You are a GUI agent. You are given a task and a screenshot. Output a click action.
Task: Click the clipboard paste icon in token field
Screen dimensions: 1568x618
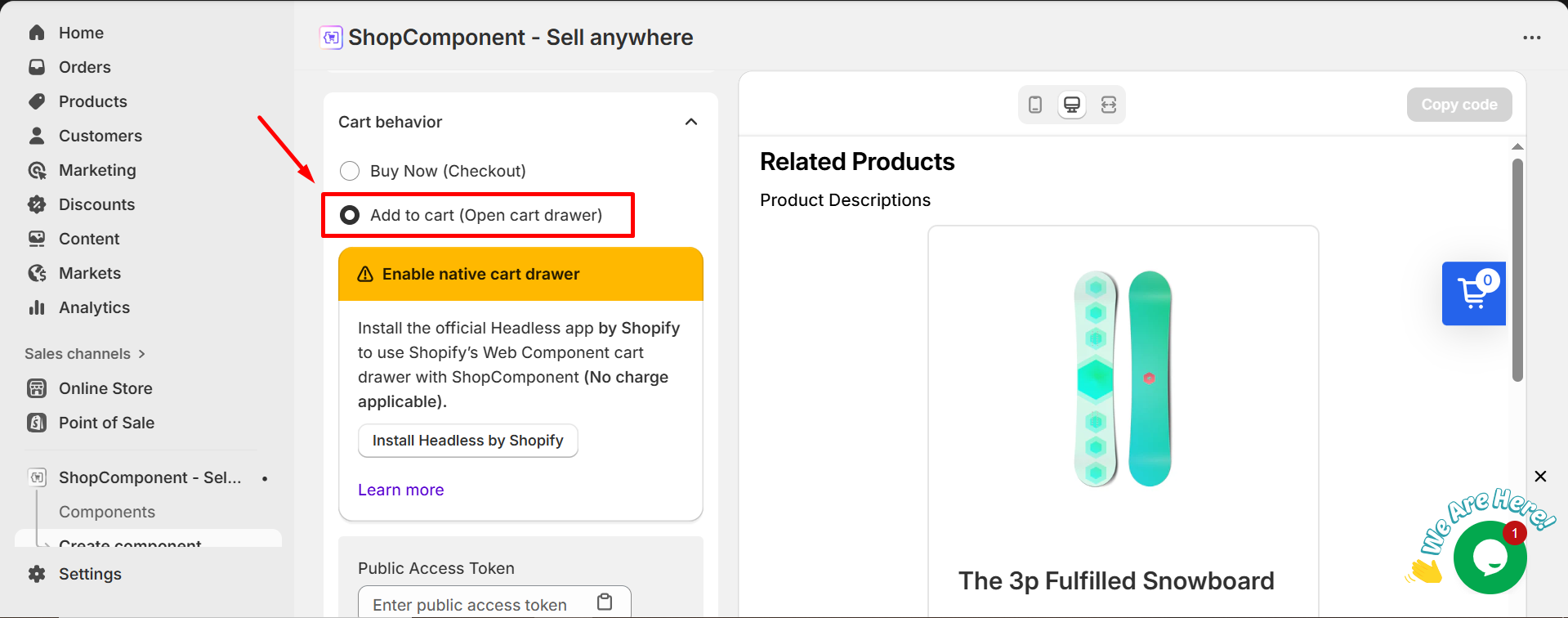pyautogui.click(x=605, y=602)
